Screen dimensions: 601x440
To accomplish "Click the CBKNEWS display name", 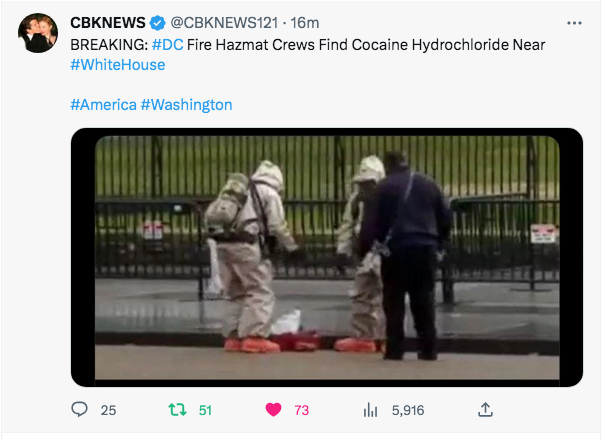I will coord(108,23).
